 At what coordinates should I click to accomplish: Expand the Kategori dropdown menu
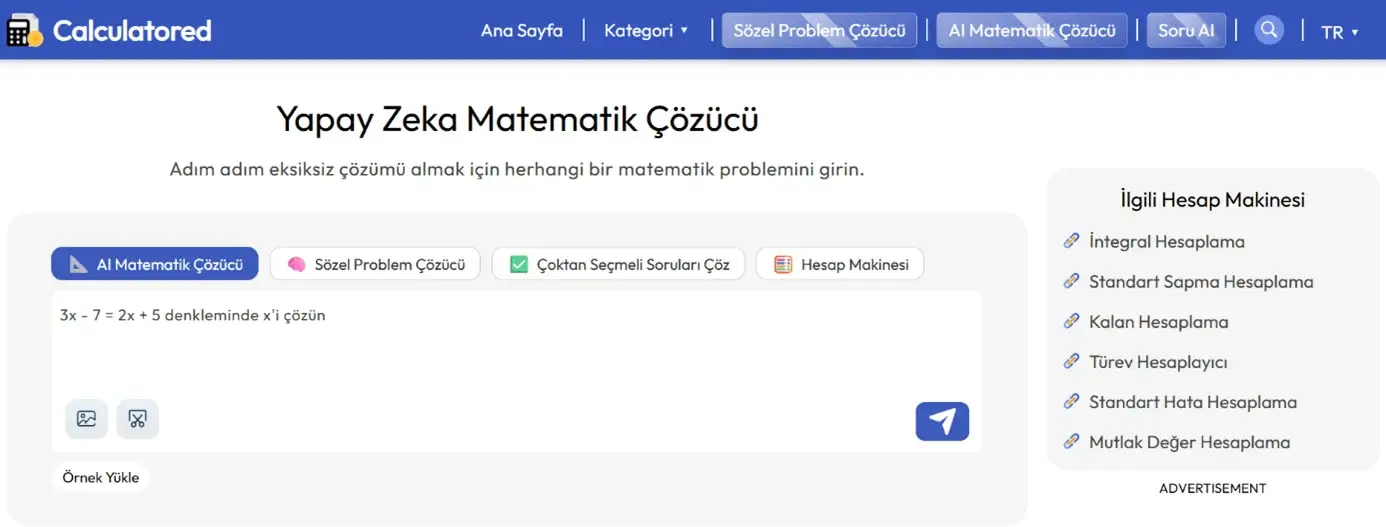click(646, 30)
